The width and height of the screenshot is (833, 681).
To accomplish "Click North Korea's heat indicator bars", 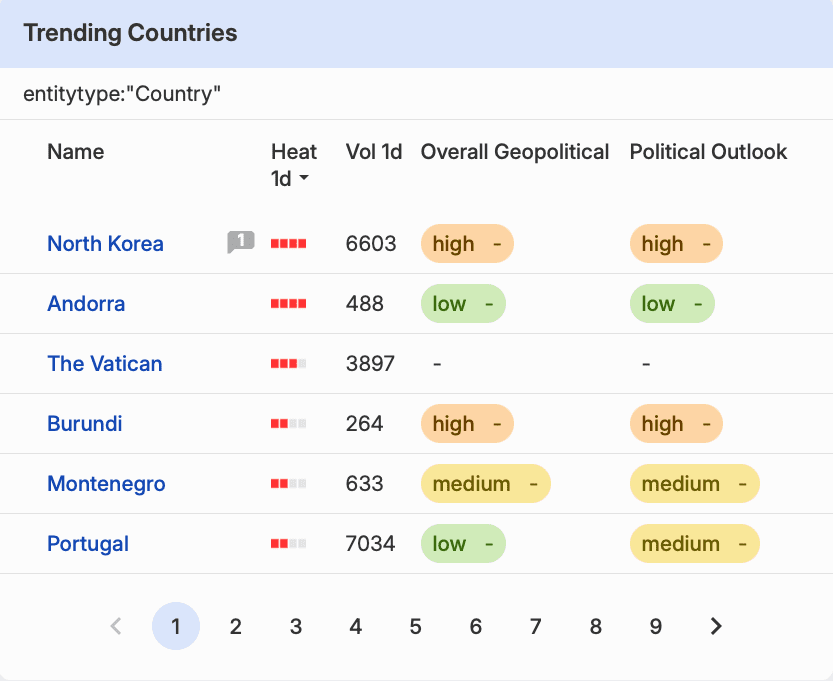I will click(288, 244).
